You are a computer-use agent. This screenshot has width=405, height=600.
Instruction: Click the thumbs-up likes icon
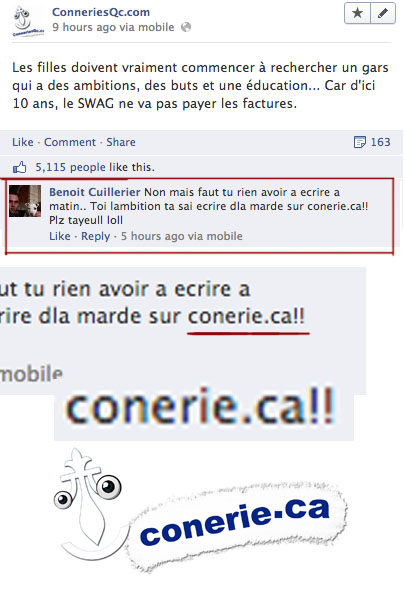[20, 167]
